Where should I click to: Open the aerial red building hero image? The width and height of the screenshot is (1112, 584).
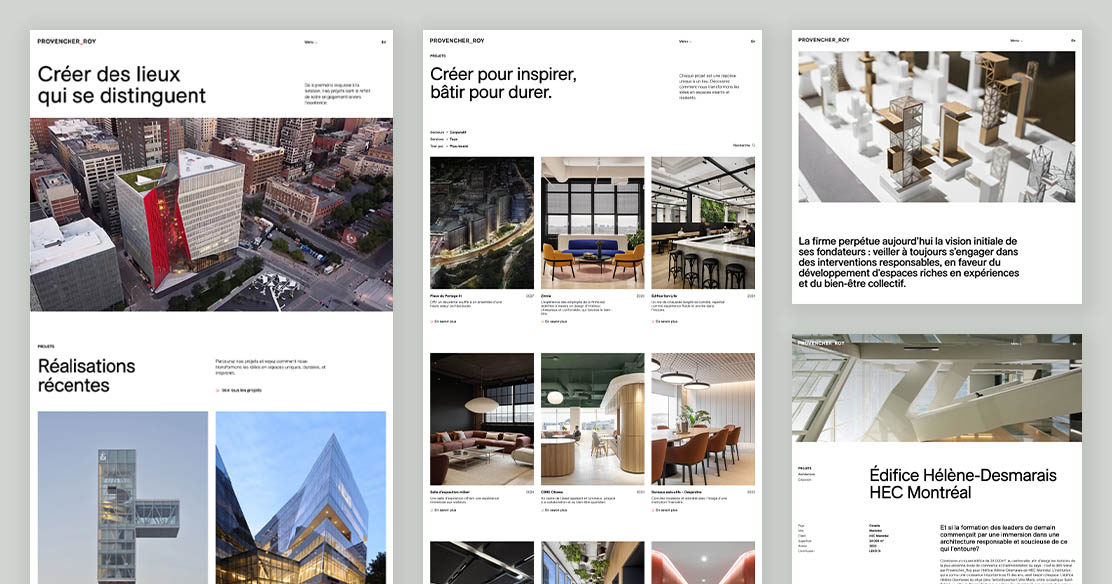click(211, 214)
